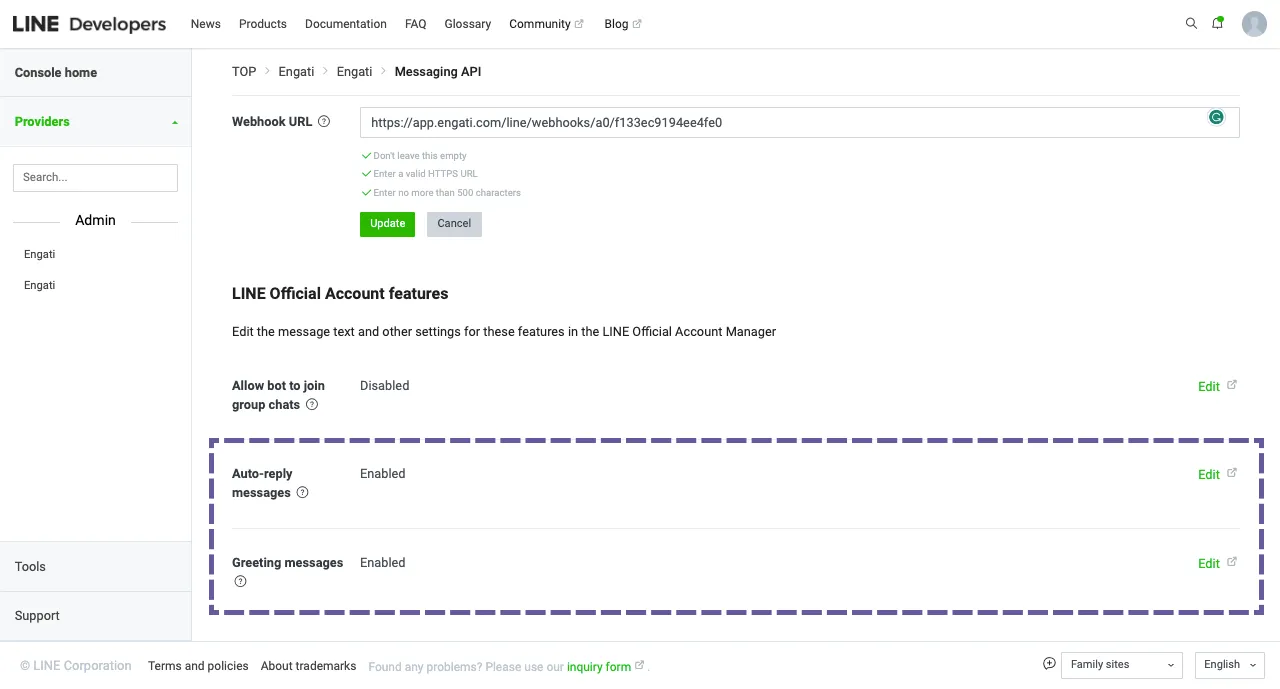
Task: Click the Grammarly icon in Webhook URL field
Action: tap(1216, 117)
